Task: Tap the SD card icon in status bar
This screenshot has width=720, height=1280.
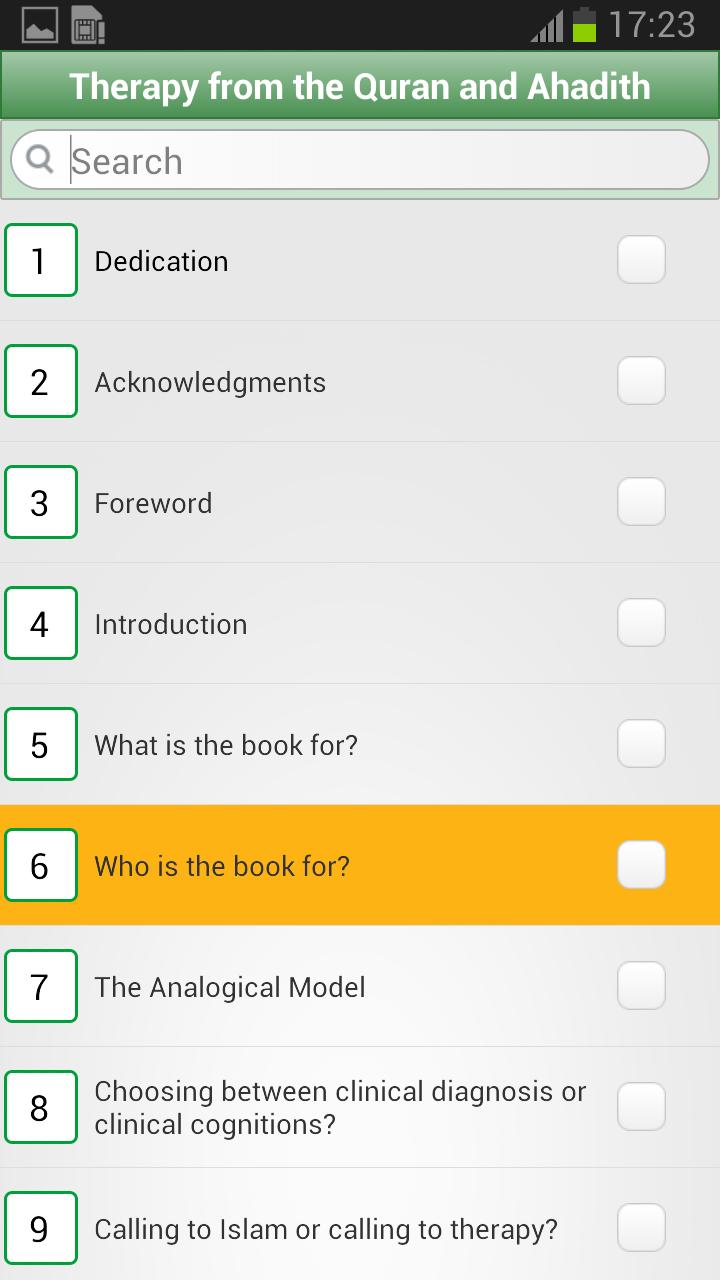Action: coord(89,25)
